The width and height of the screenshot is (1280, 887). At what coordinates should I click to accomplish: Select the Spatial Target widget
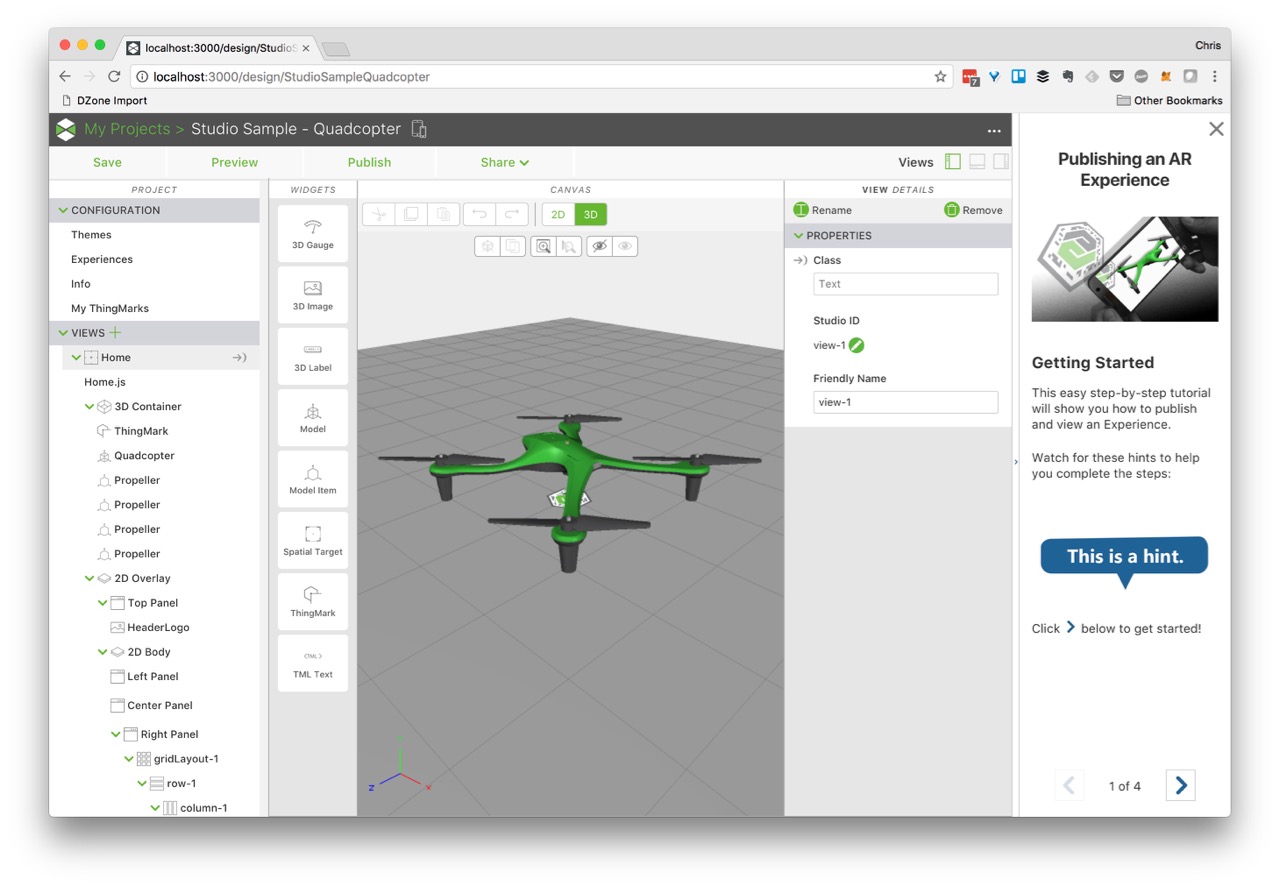tap(313, 541)
